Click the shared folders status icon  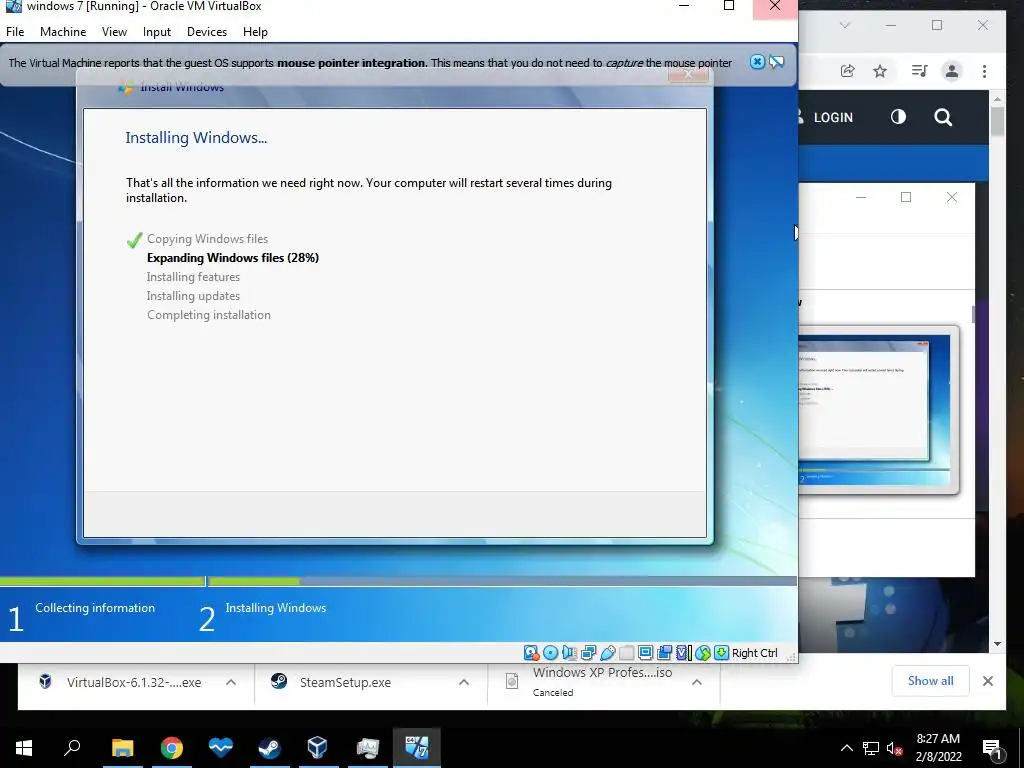point(626,652)
